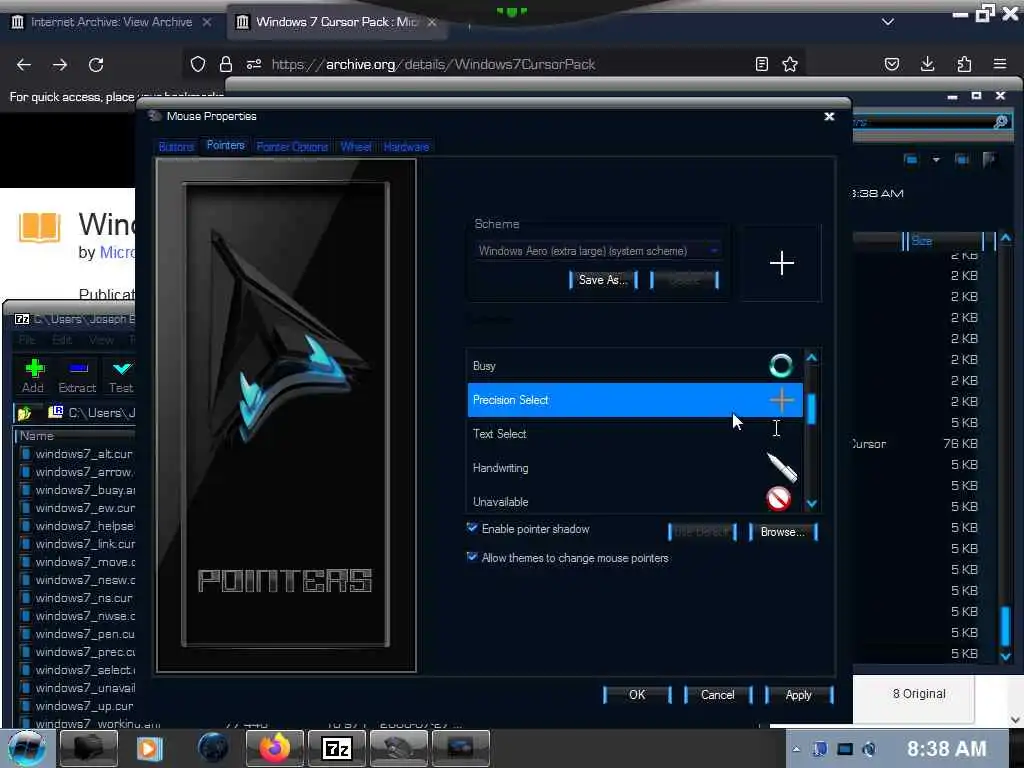Click the pointer list scrollbar thumb
Image resolution: width=1024 pixels, height=768 pixels.
[x=812, y=409]
